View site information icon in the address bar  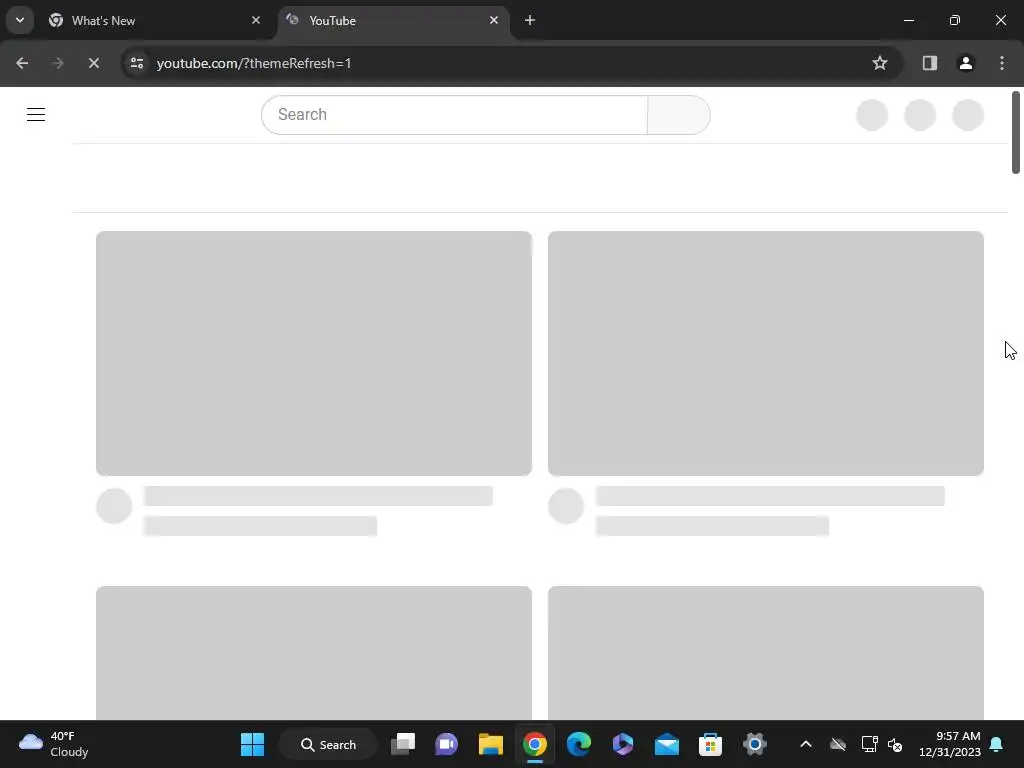coord(136,63)
